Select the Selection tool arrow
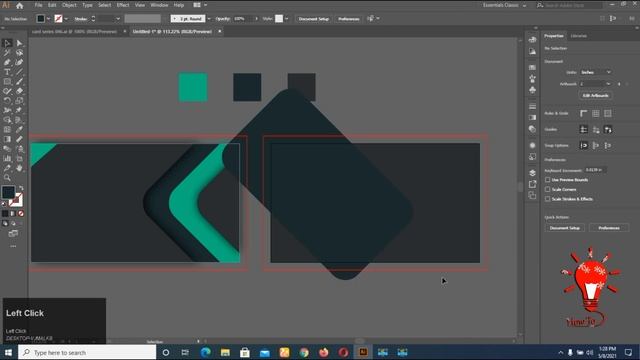This screenshot has height=360, width=640. (x=7, y=43)
